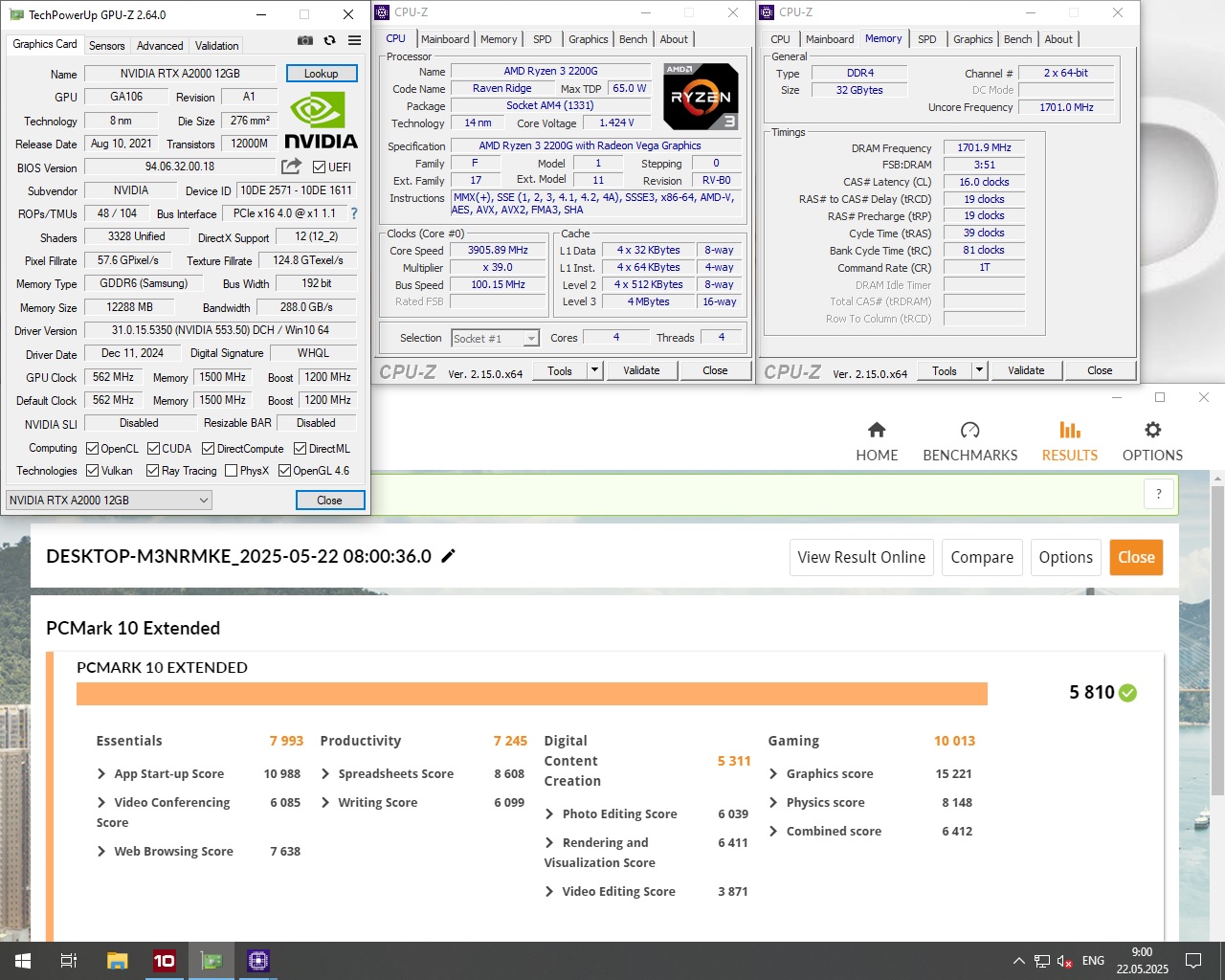
Task: Toggle the CUDA checkbox
Action: [x=153, y=448]
